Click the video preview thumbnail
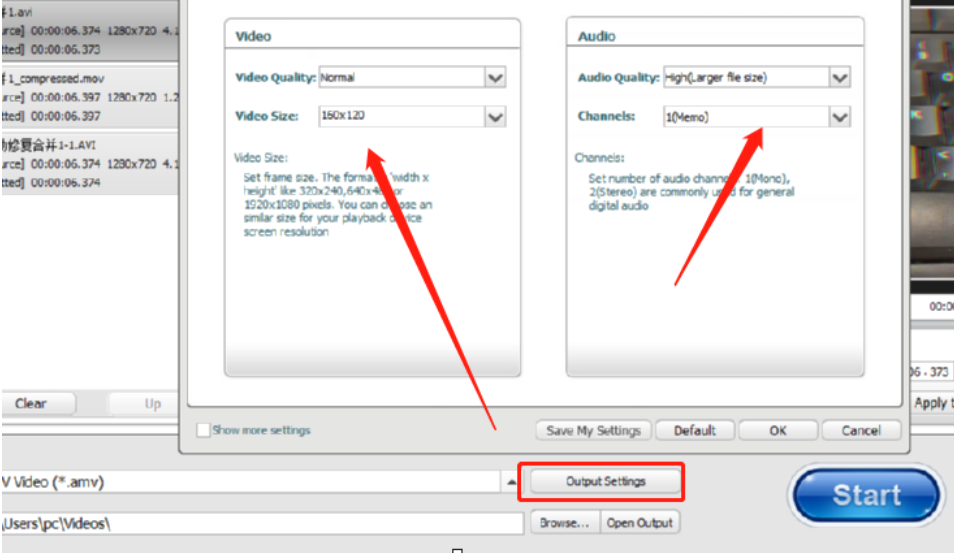This screenshot has width=954, height=553. (x=932, y=145)
